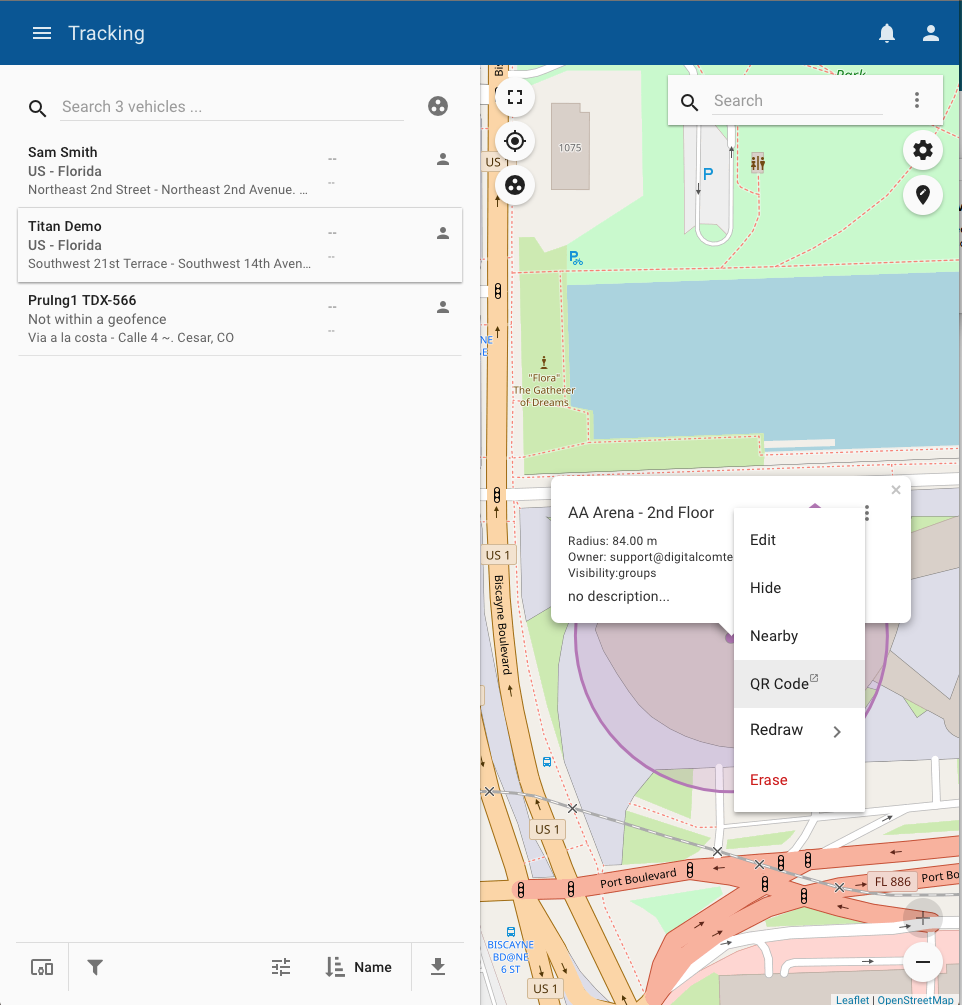962x1005 pixels.
Task: Click the person icon in Sam Smith row
Action: point(443,159)
